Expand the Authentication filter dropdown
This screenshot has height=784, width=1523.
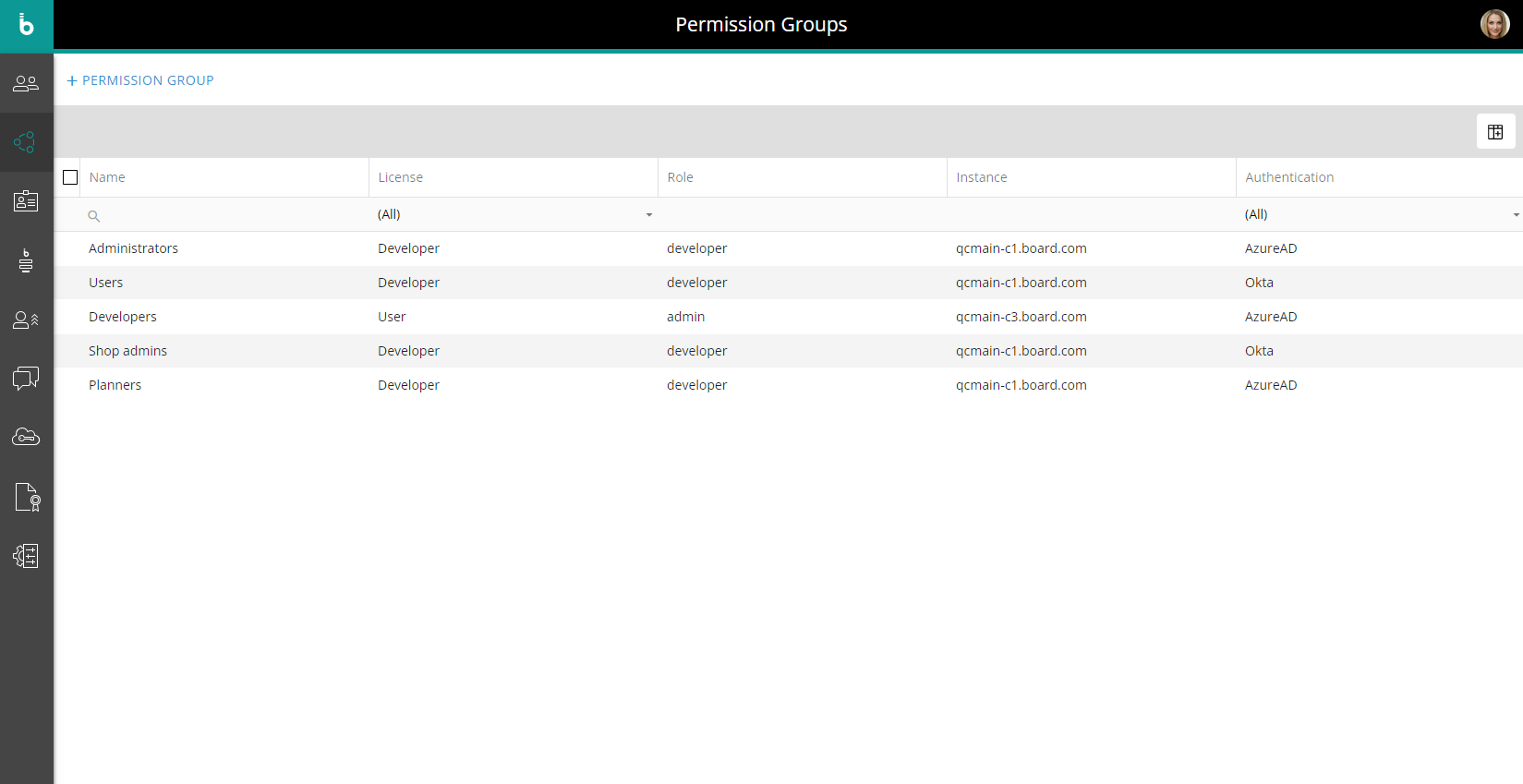coord(1515,215)
